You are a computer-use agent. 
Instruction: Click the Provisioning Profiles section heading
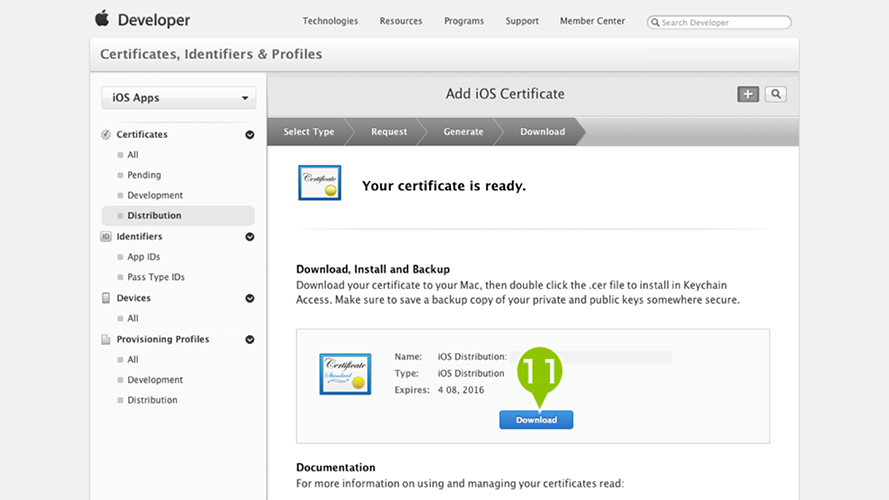(x=163, y=339)
